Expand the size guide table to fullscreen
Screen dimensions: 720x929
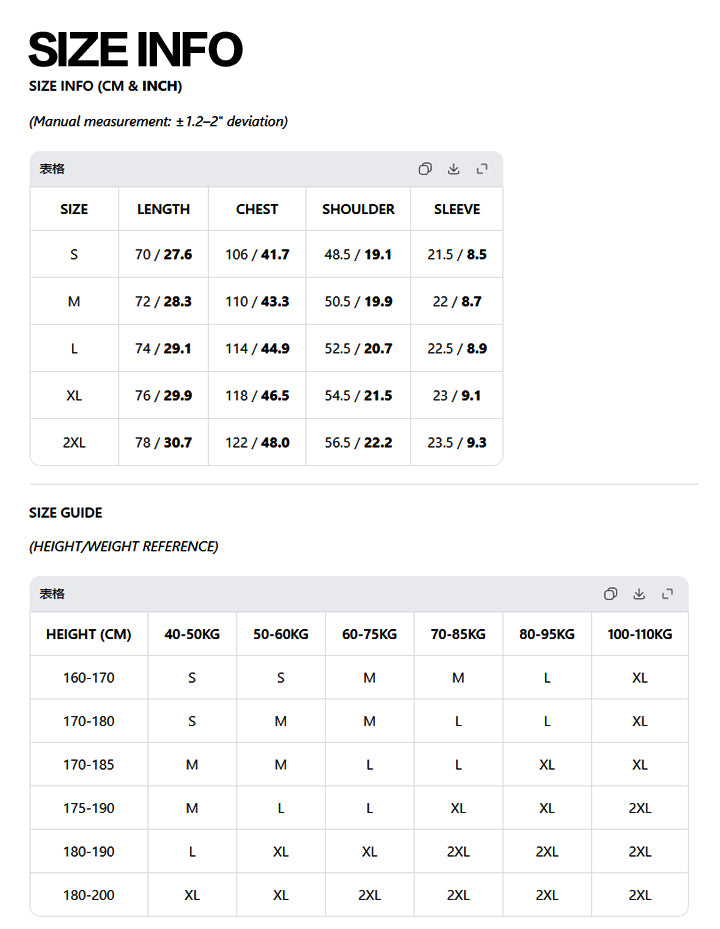pyautogui.click(x=667, y=594)
